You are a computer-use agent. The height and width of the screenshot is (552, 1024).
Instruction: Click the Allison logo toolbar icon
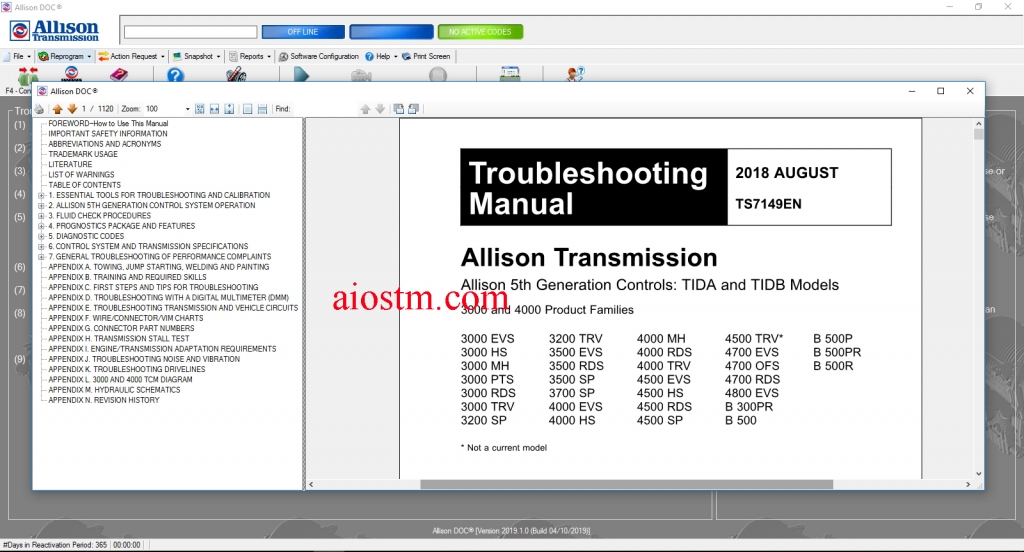[72, 74]
